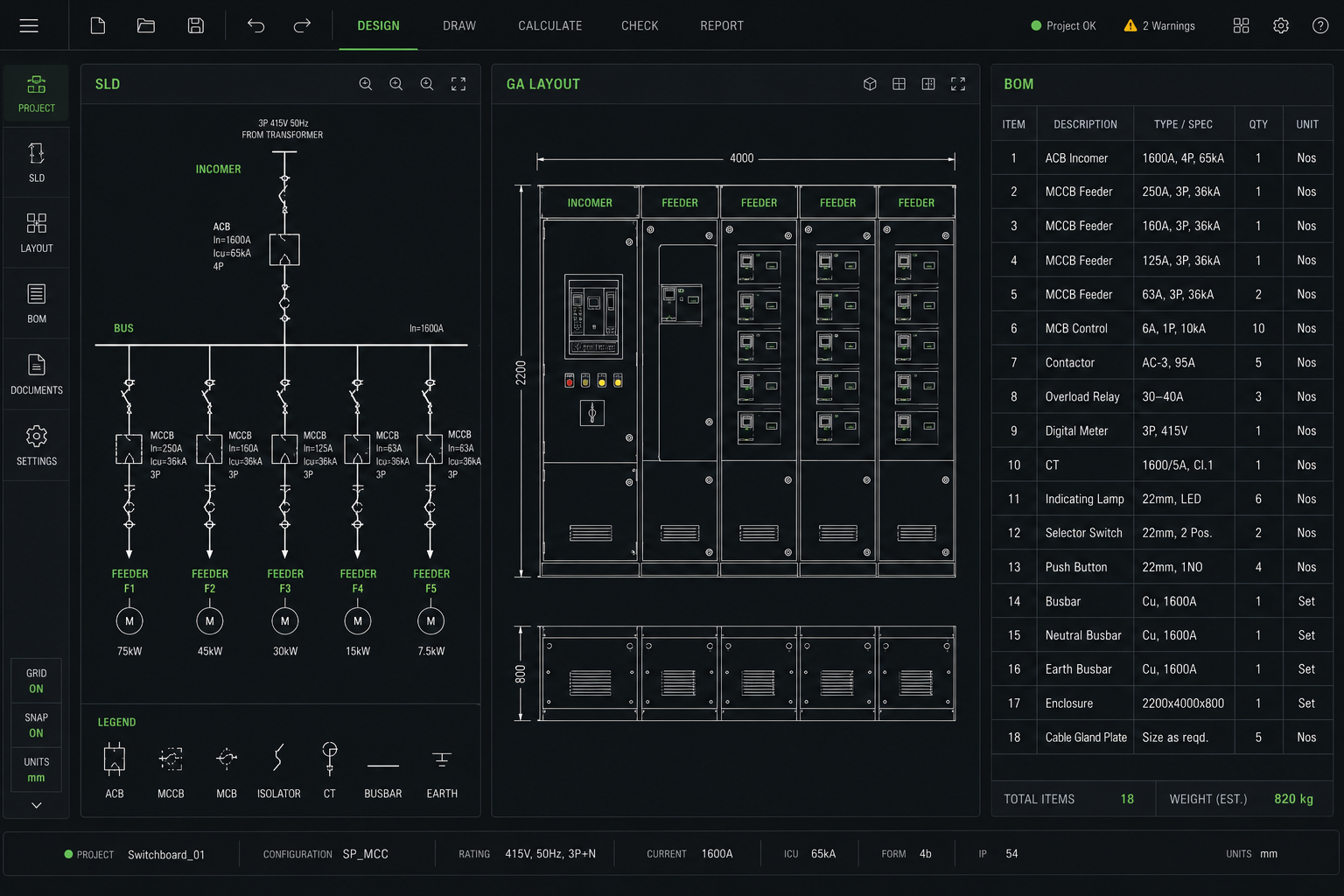The height and width of the screenshot is (896, 1344).
Task: Open the SETTINGS sidebar section
Action: (x=36, y=445)
